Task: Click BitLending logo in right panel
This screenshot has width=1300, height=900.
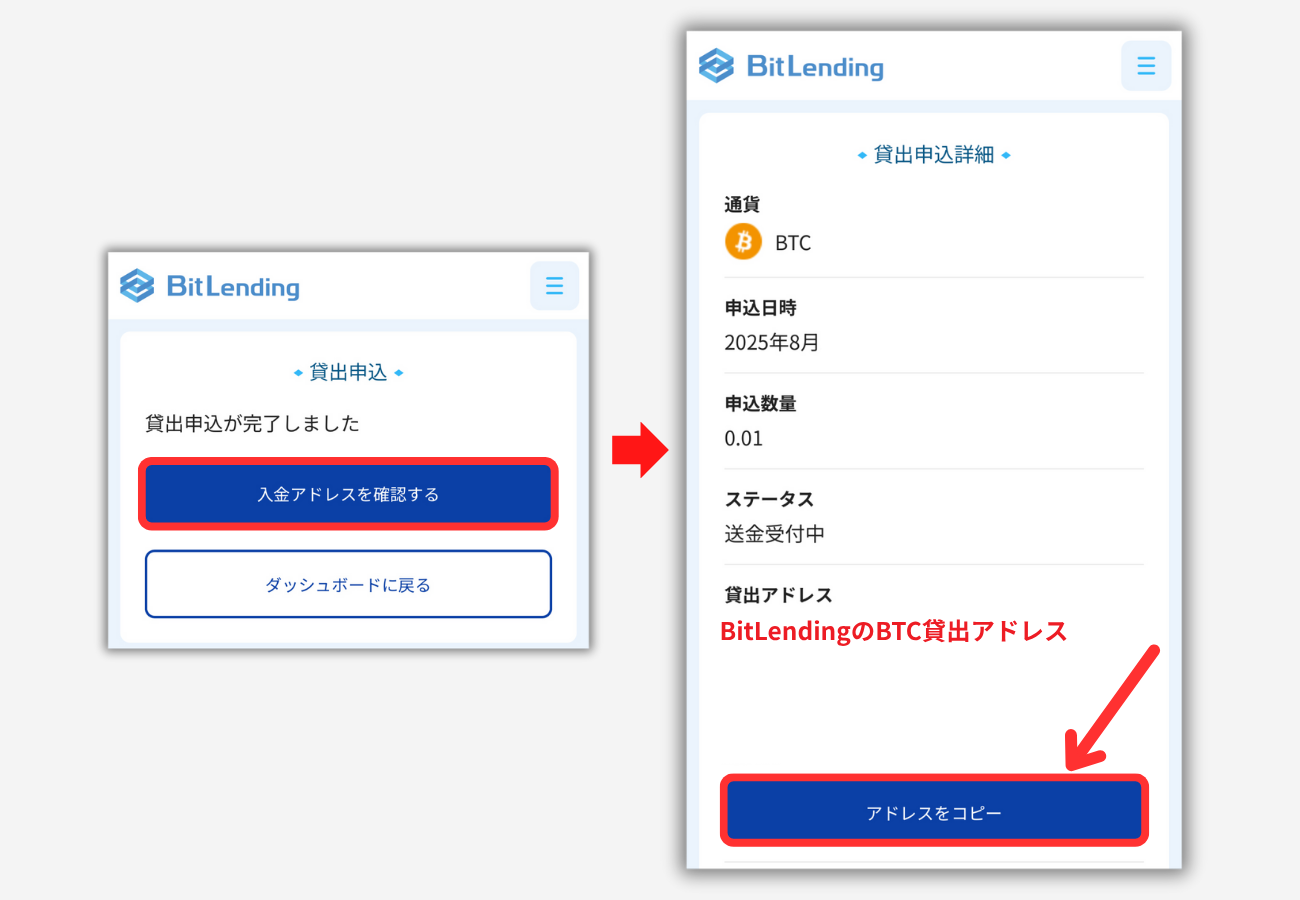Action: [791, 66]
